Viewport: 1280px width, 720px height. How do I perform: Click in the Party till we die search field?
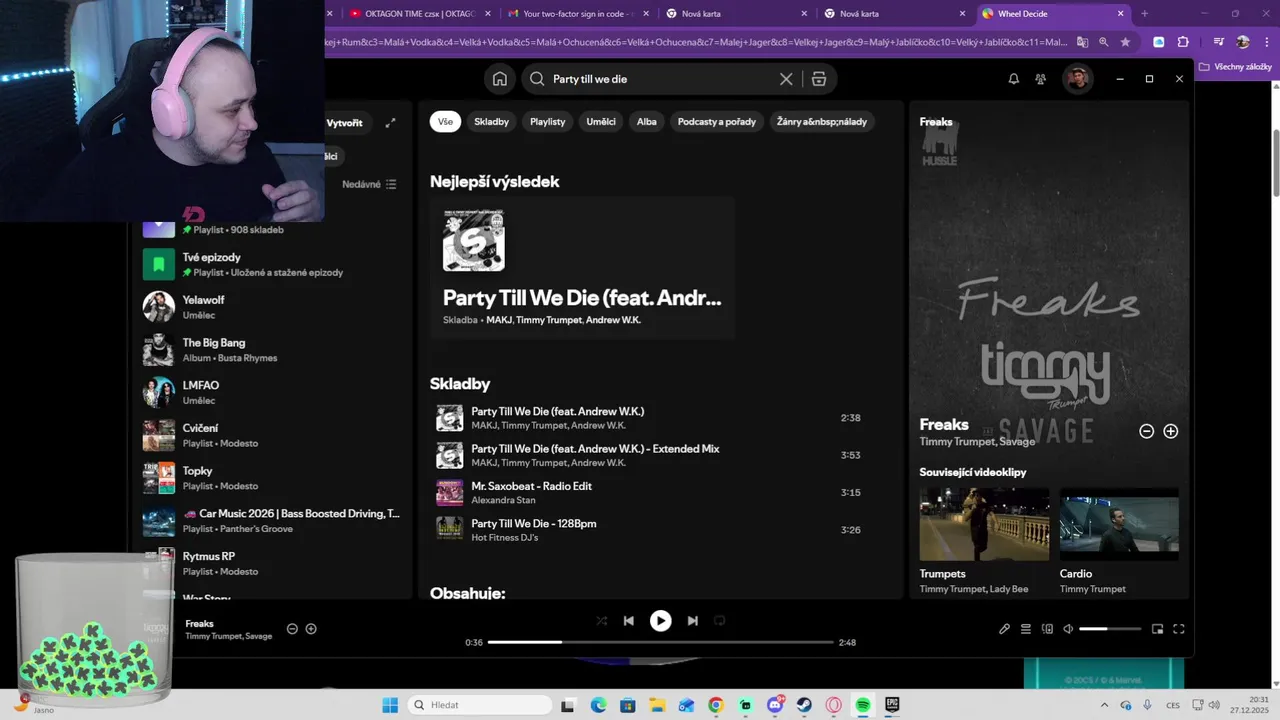(x=662, y=79)
